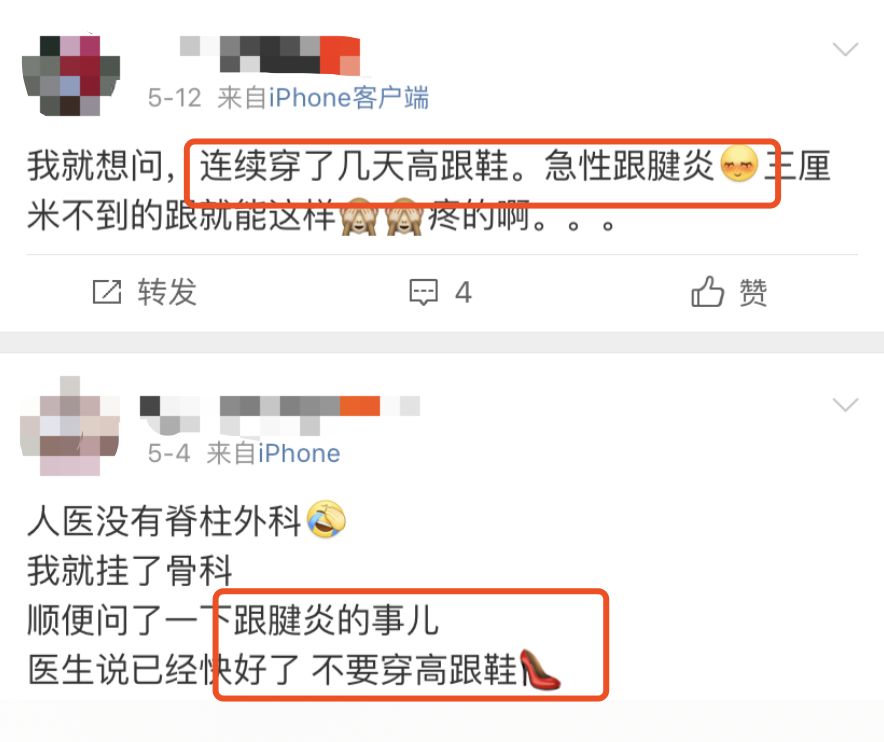This screenshot has width=884, height=742.
Task: Click the 赞 like label
Action: tap(753, 293)
